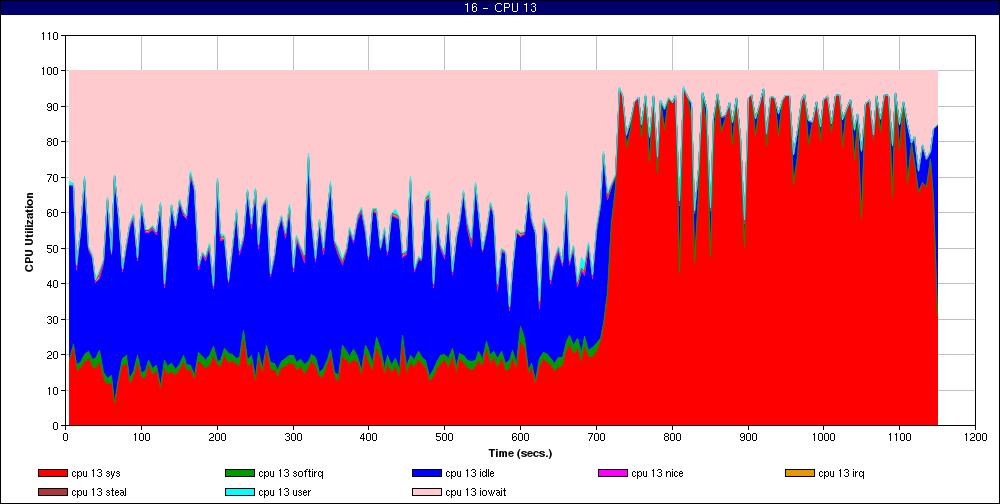Click the red cpu 13 sys legend swatch
The height and width of the screenshot is (504, 1000).
[x=52, y=473]
